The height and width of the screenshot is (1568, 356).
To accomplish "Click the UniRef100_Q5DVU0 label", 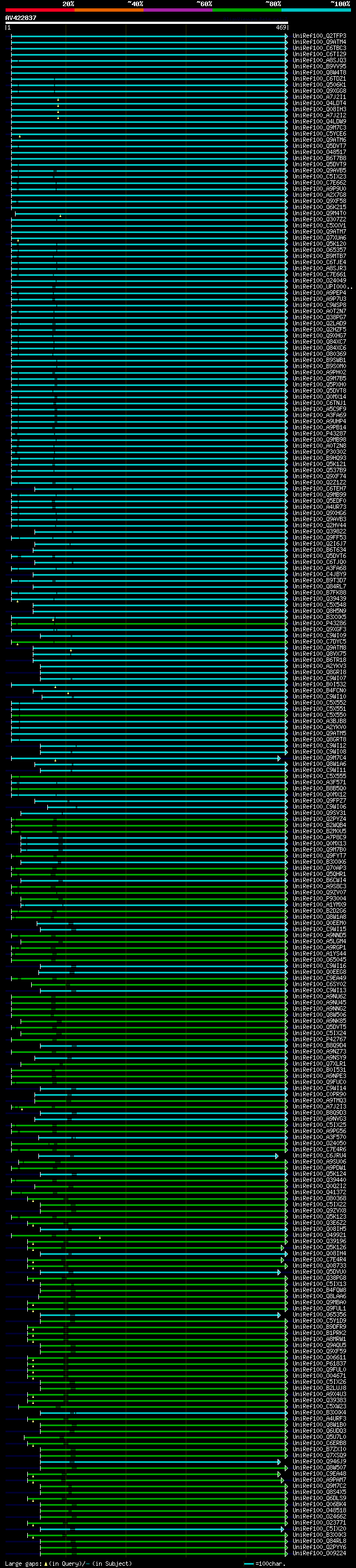I will [x=319, y=1272].
